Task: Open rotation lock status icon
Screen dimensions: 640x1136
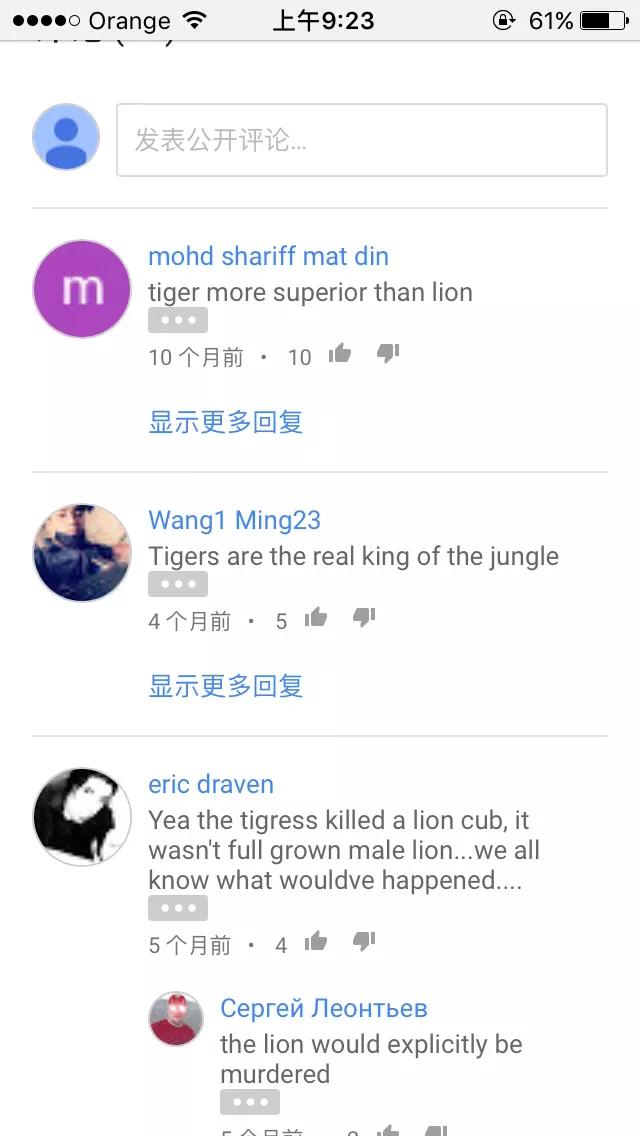Action: click(504, 20)
